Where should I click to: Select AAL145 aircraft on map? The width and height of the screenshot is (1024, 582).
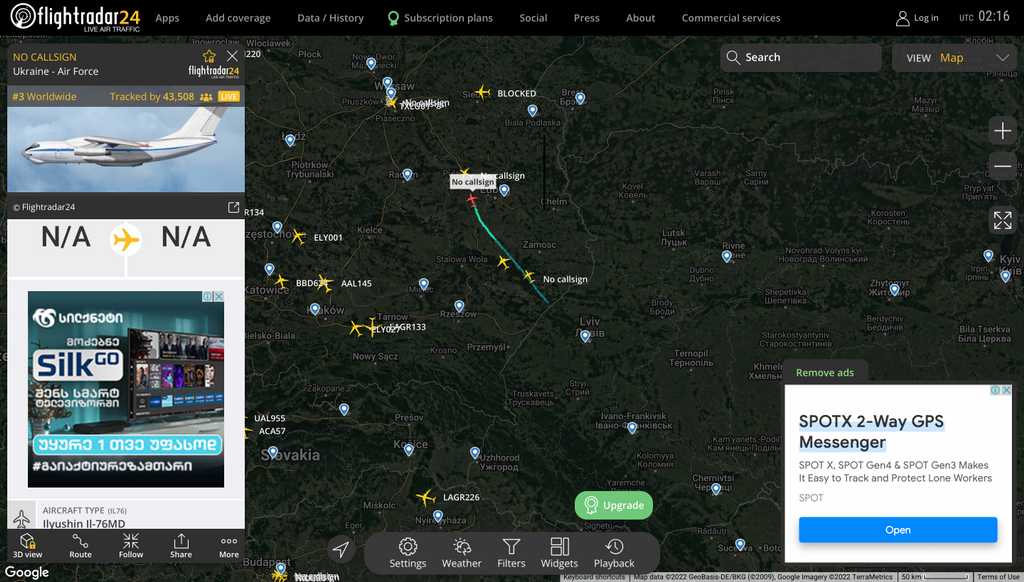(325, 283)
